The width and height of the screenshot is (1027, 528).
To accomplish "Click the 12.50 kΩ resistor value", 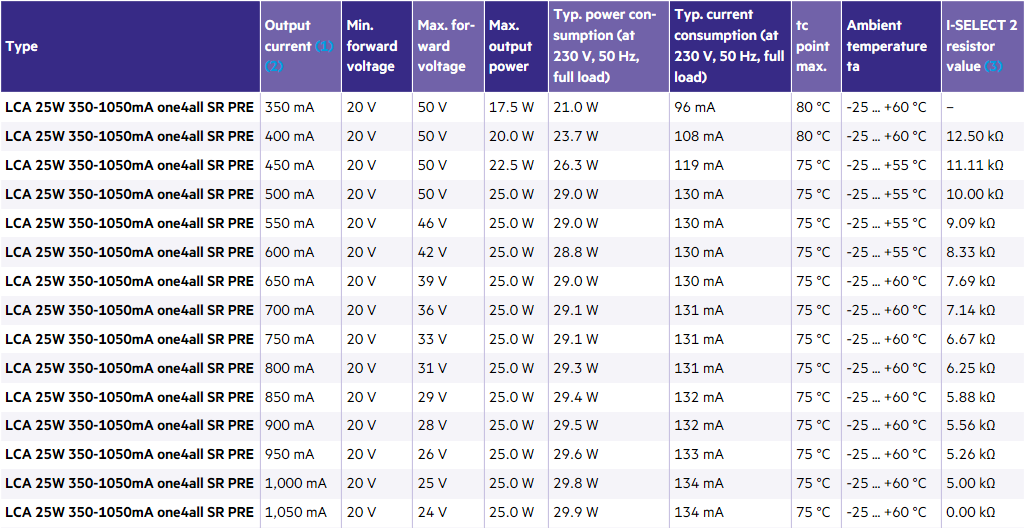I will point(975,136).
